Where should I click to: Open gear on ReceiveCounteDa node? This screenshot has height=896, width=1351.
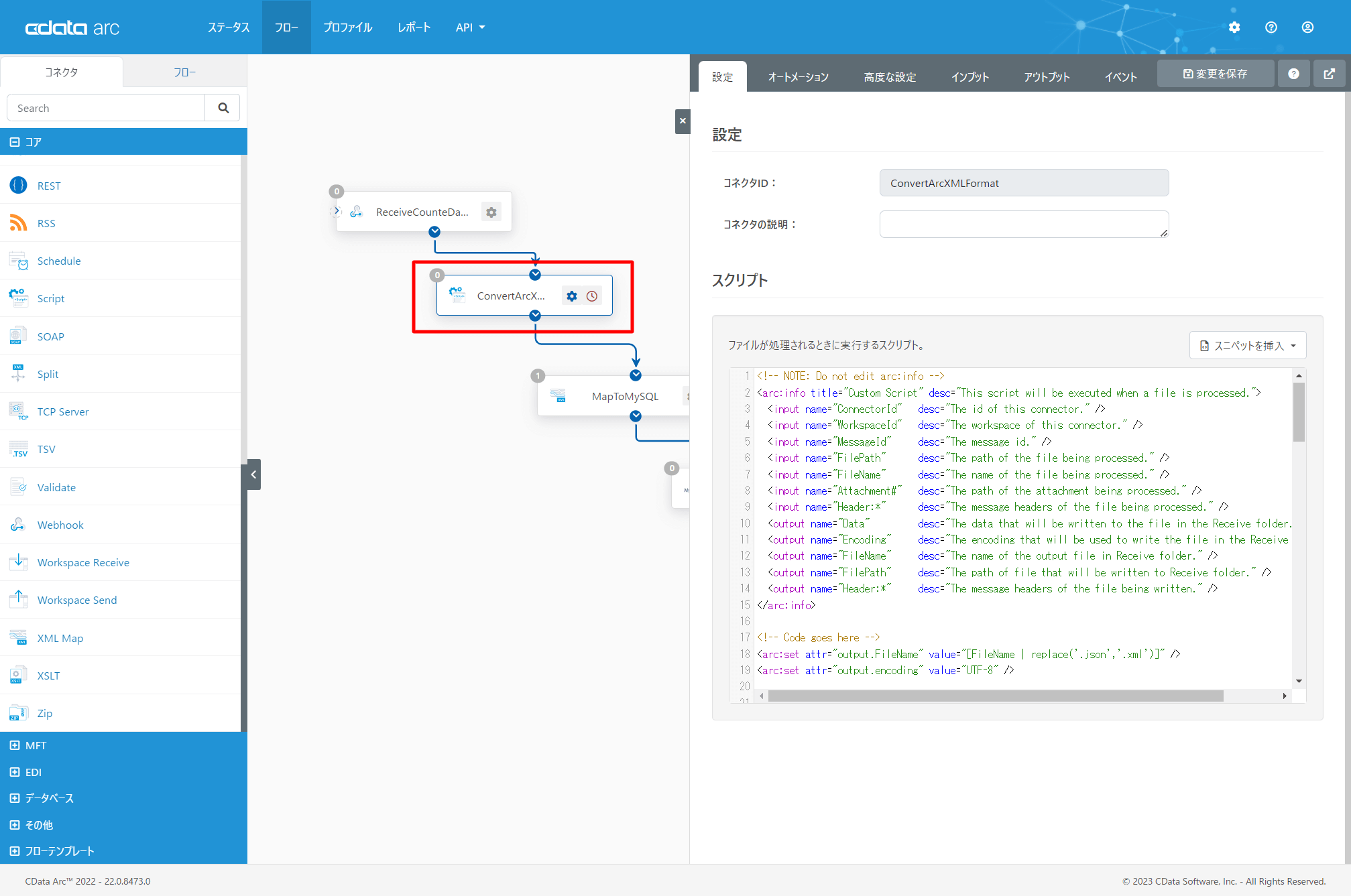(491, 212)
